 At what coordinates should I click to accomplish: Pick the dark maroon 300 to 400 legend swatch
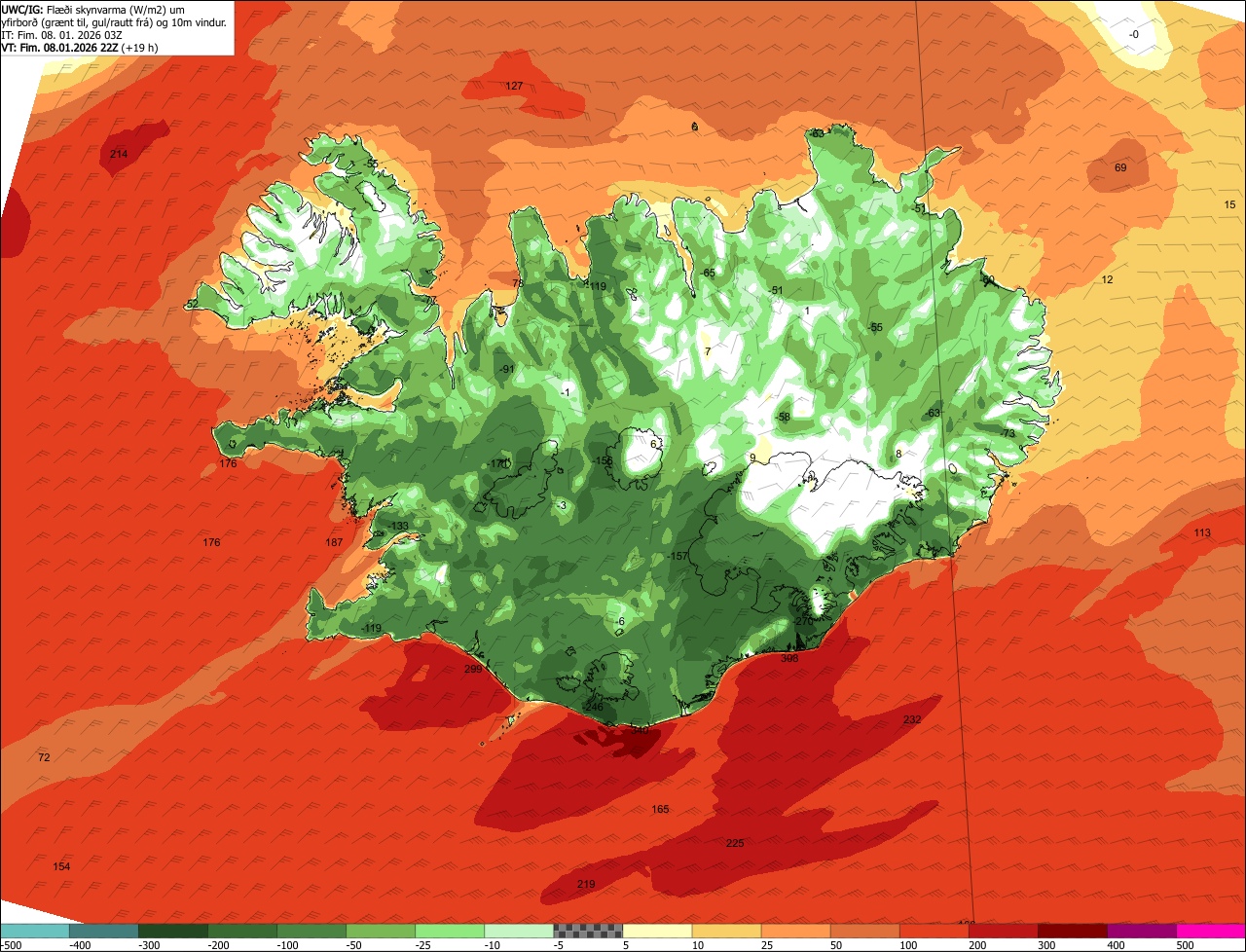1071,931
